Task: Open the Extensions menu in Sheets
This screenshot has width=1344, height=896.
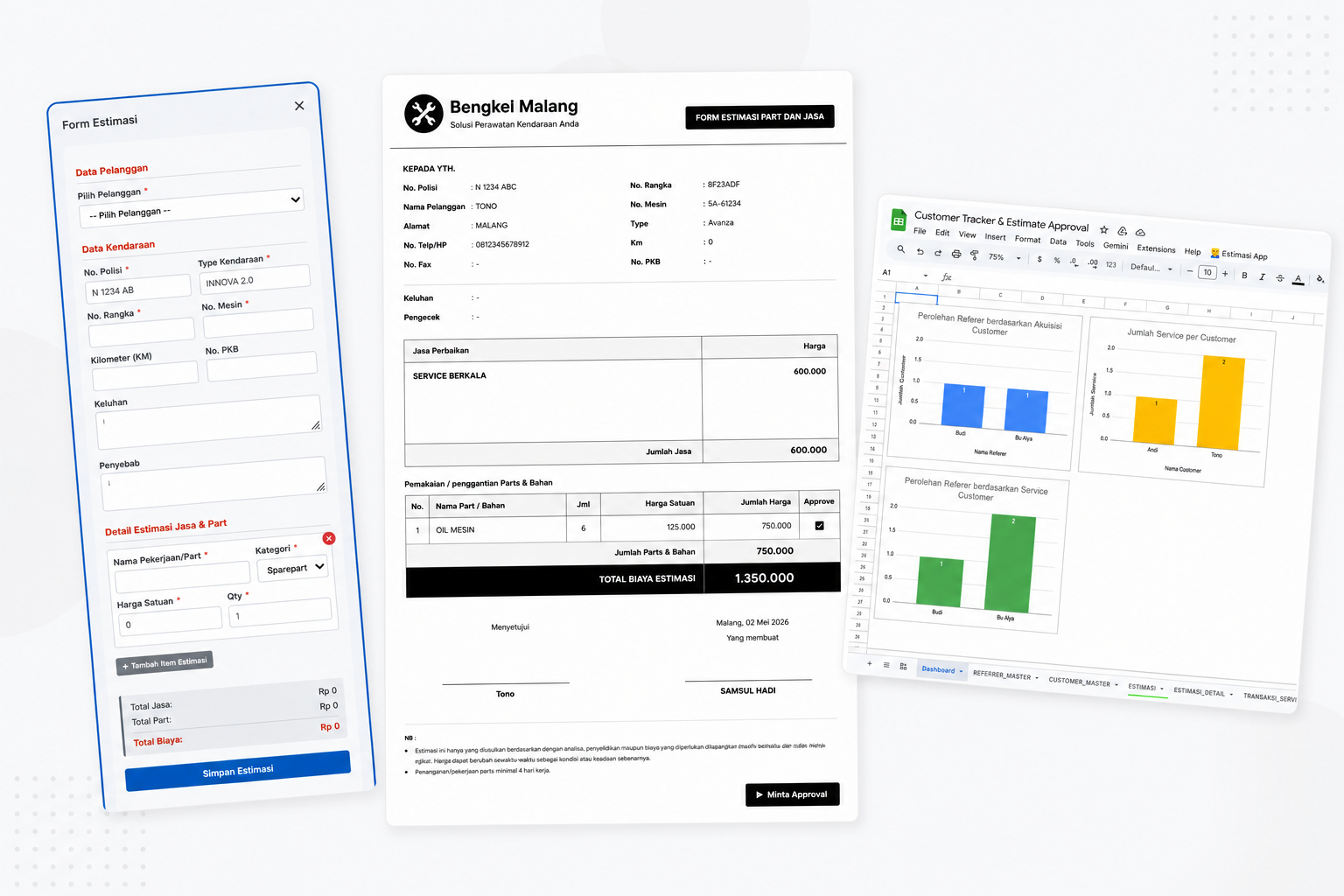Action: click(x=1156, y=249)
